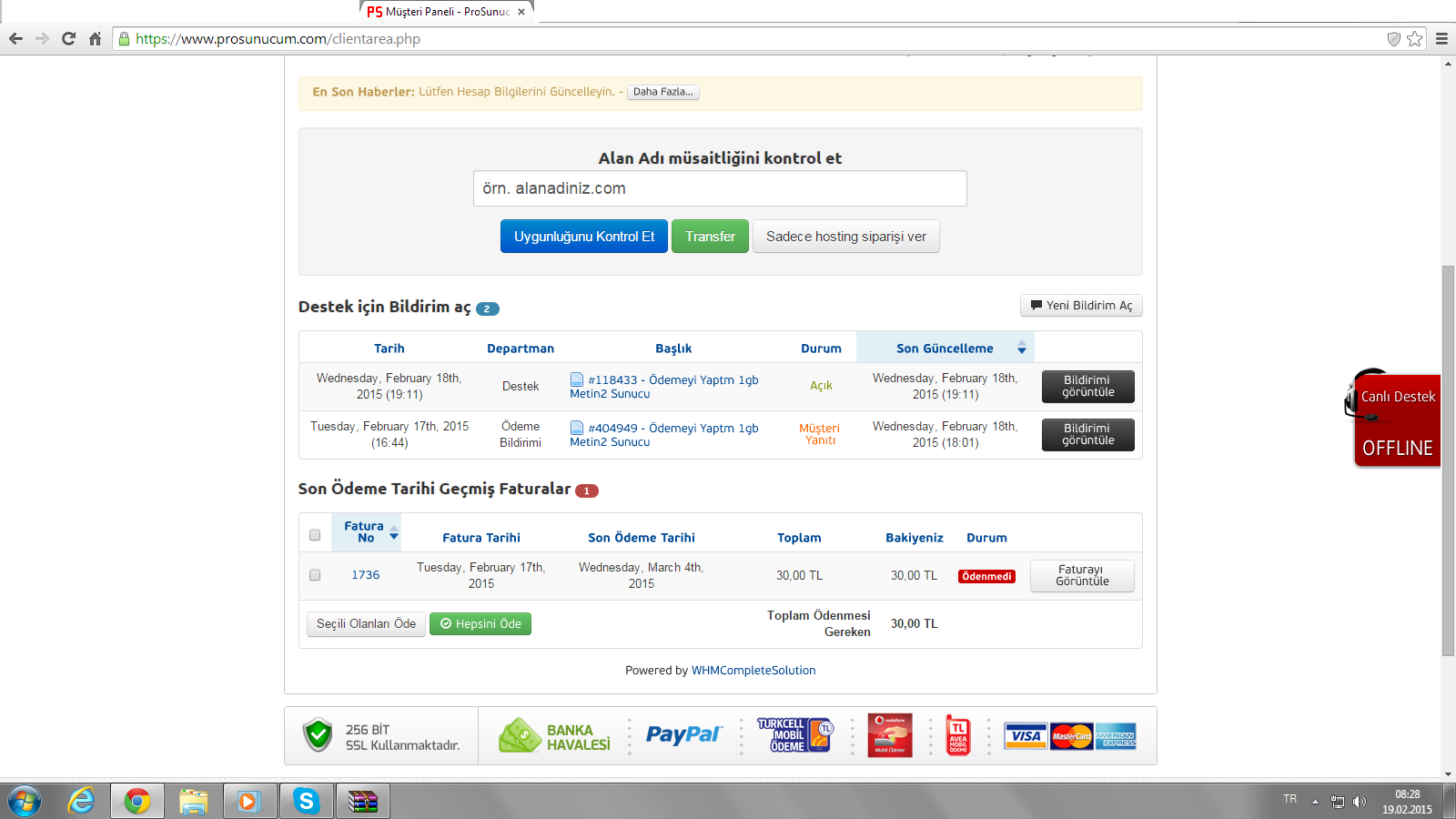Sort by Son Güncelleme column arrows
1456x819 pixels.
coord(1022,349)
